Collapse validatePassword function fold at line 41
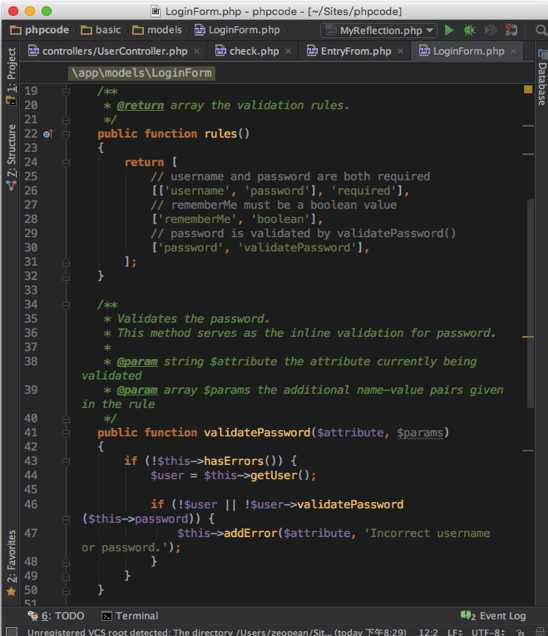The image size is (548, 636). click(67, 433)
